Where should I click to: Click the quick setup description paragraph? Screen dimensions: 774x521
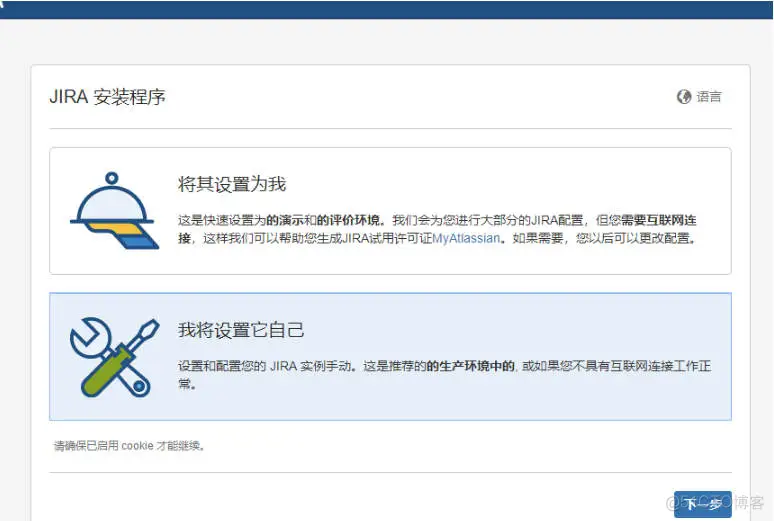[x=437, y=229]
